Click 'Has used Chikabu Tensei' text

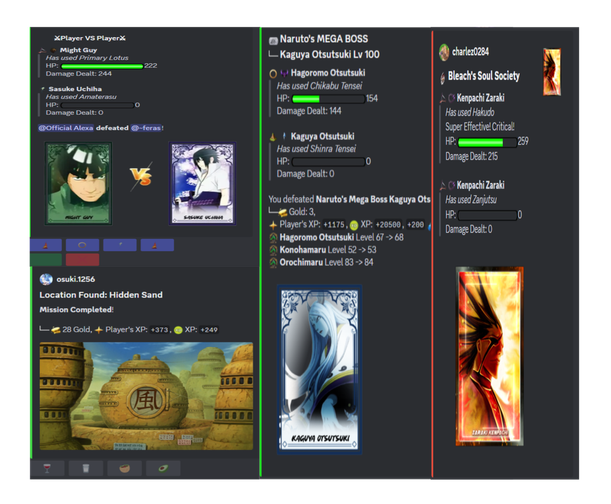coord(320,86)
